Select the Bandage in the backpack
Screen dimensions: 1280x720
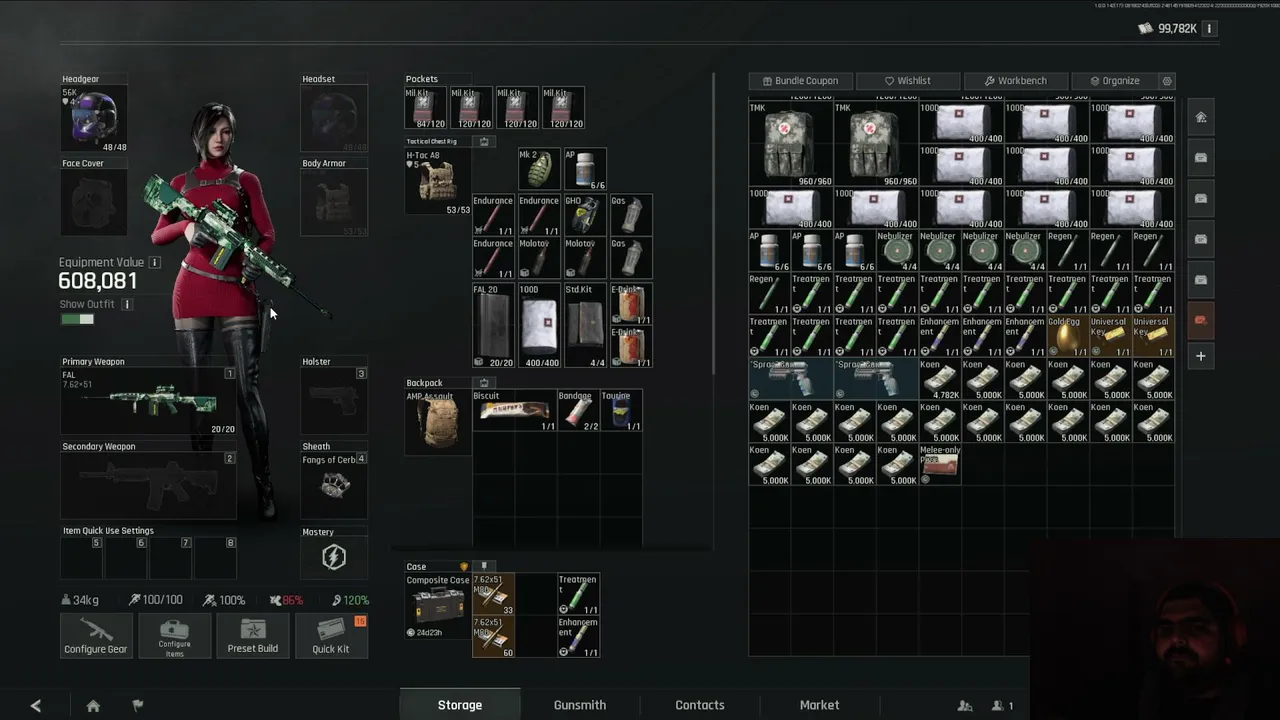[x=577, y=411]
